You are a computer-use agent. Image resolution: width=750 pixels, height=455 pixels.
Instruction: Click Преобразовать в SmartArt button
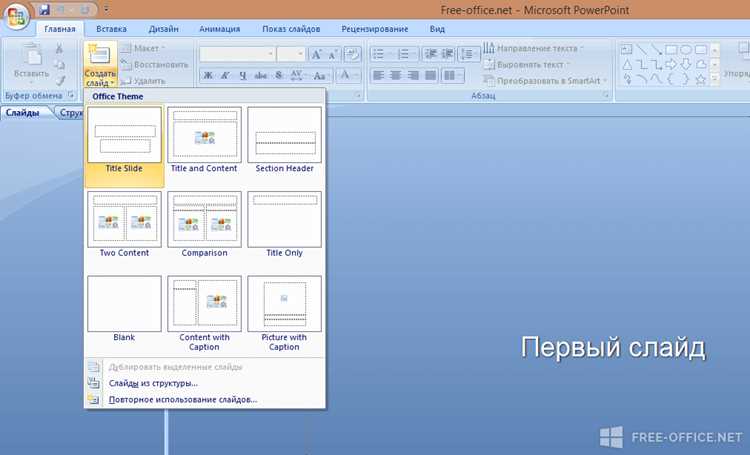click(545, 81)
